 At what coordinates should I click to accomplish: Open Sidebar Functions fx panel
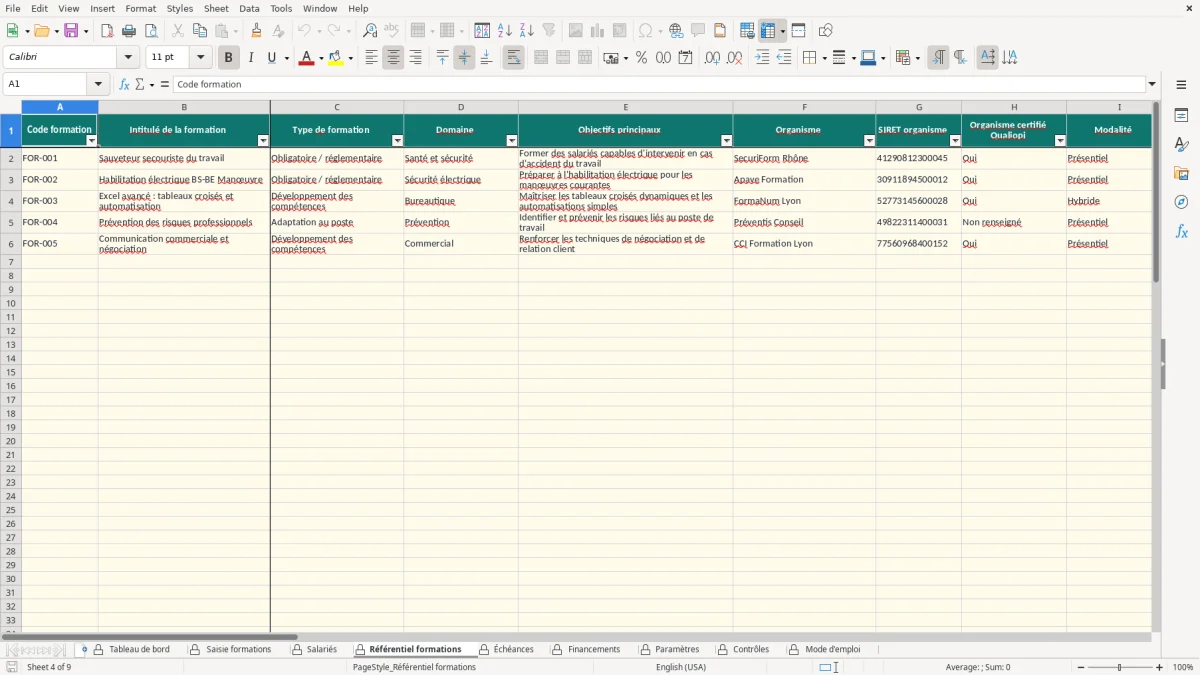point(1181,231)
